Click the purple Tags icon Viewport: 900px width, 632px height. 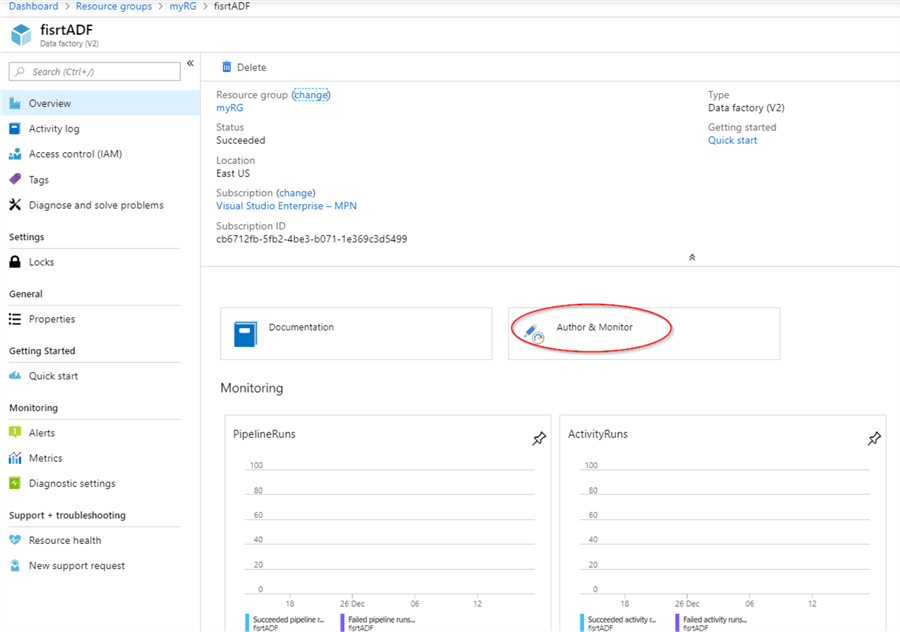click(x=15, y=179)
